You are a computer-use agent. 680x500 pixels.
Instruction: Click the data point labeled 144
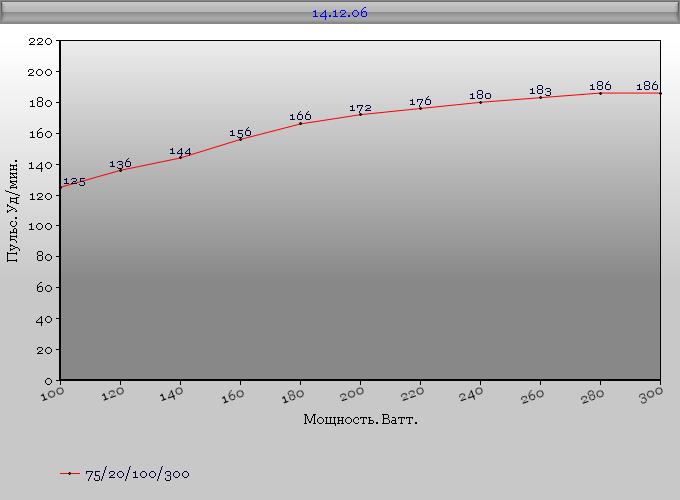(180, 157)
